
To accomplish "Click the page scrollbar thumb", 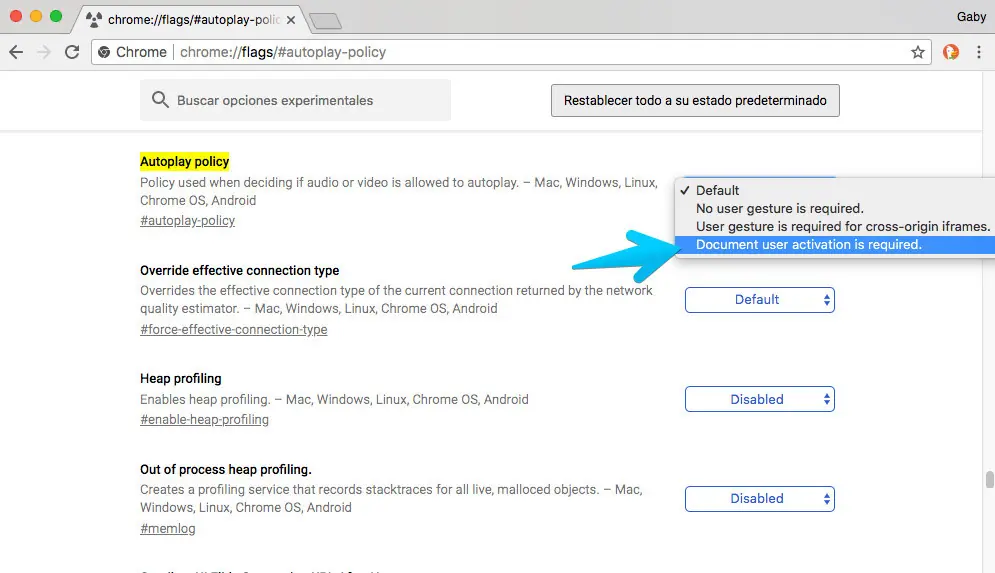I will click(x=989, y=479).
